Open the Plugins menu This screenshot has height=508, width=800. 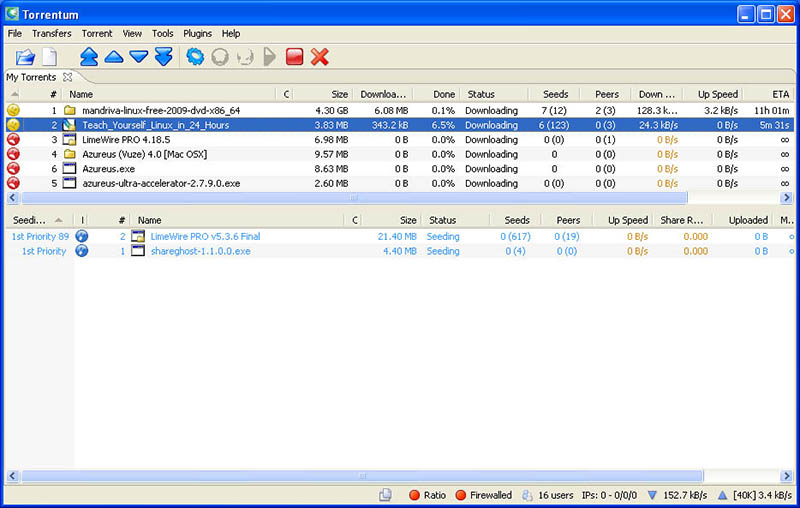pyautogui.click(x=197, y=33)
